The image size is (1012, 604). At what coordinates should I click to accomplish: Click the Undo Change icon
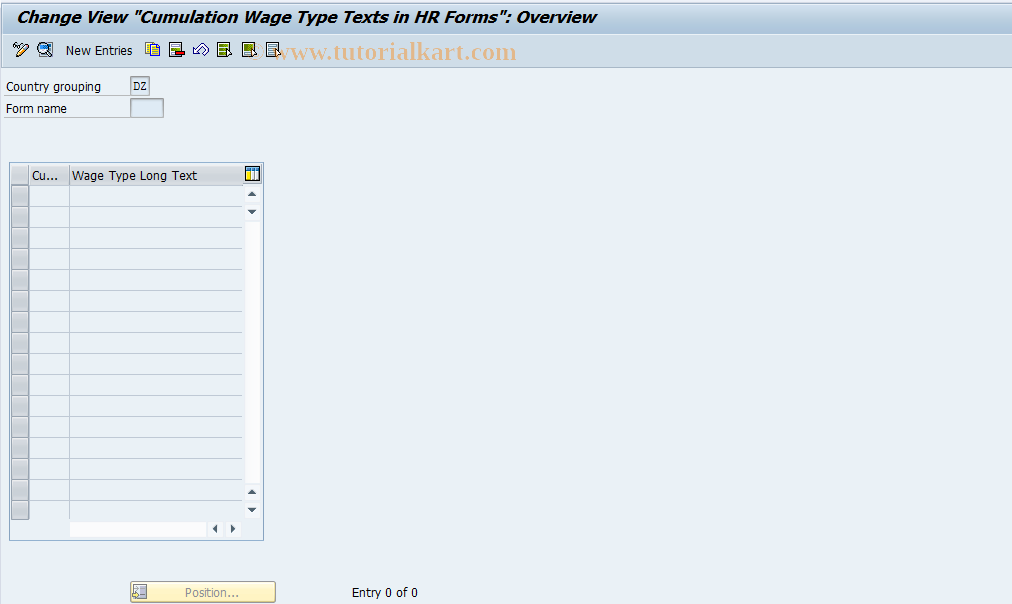(201, 50)
